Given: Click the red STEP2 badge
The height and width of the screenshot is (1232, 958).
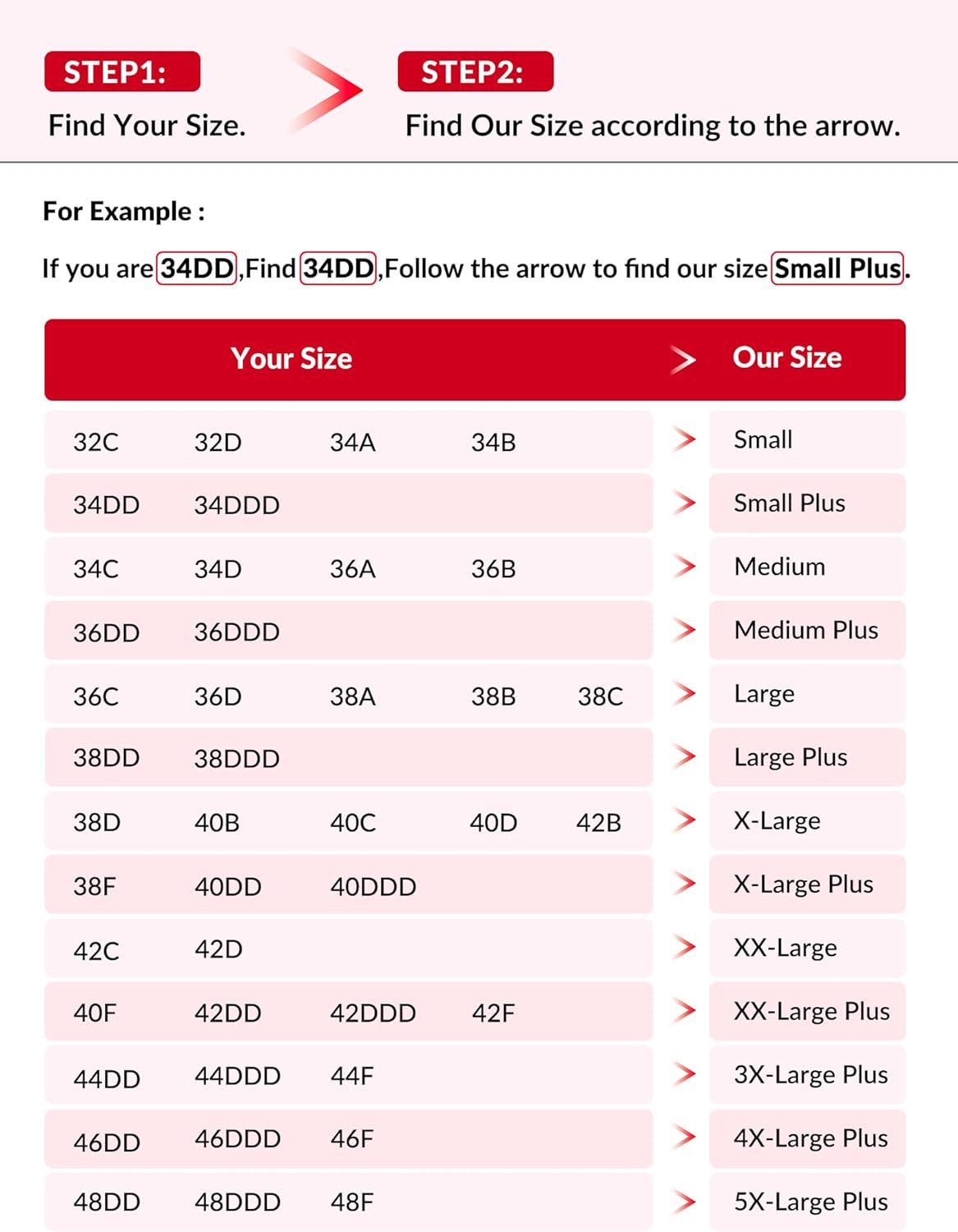Looking at the screenshot, I should coord(475,72).
